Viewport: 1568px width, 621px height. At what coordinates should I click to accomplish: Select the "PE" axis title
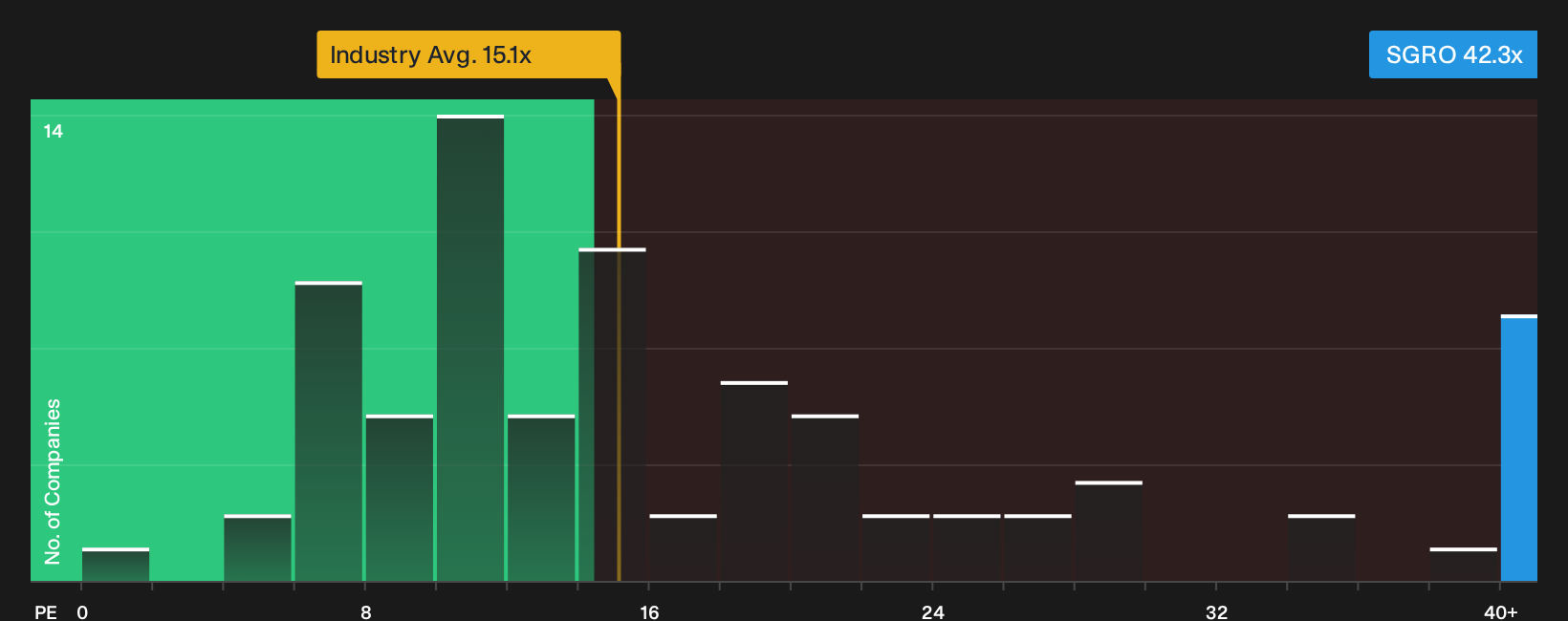tap(46, 611)
